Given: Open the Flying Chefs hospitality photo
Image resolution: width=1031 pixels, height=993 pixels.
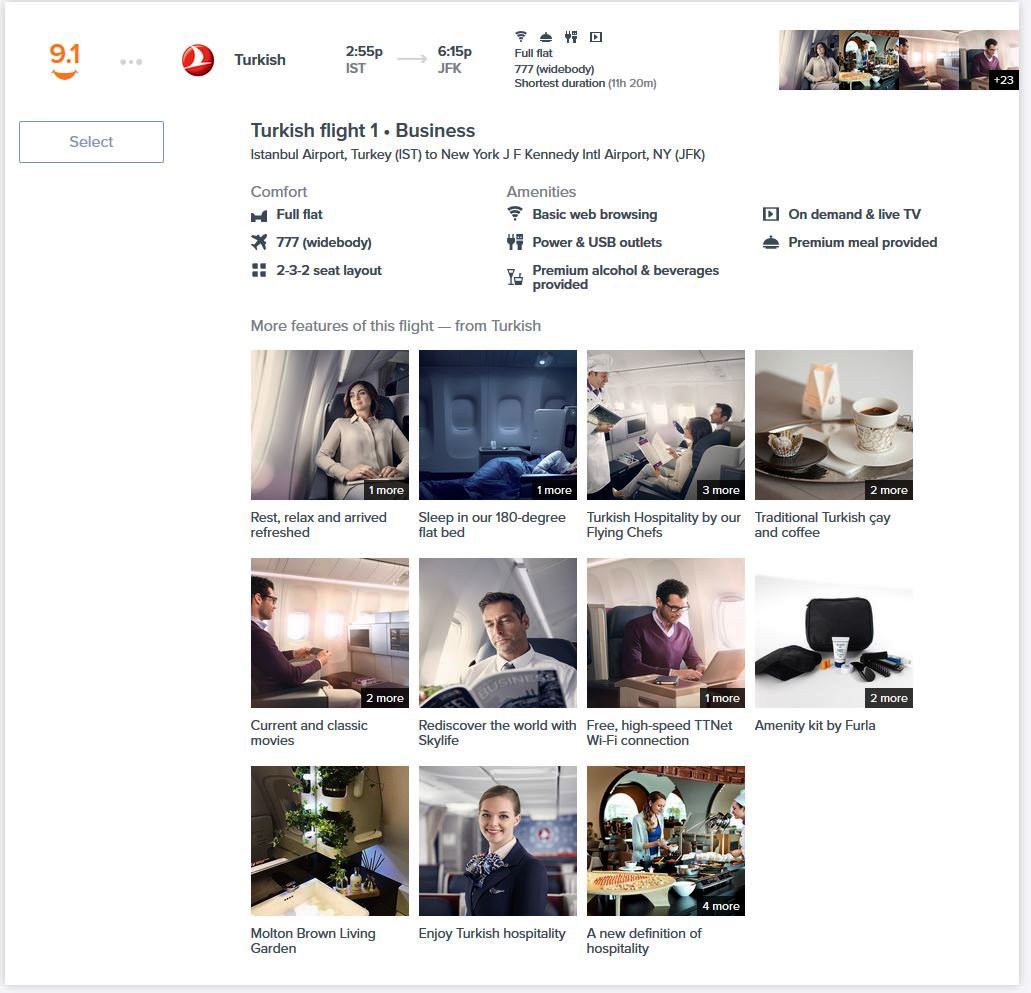Looking at the screenshot, I should coord(665,425).
